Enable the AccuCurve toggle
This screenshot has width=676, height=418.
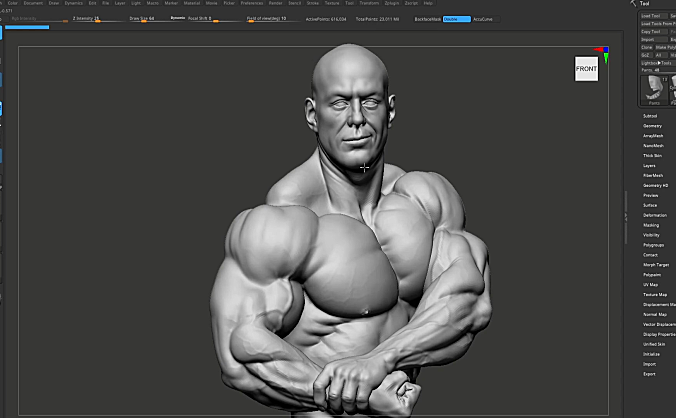485,19
